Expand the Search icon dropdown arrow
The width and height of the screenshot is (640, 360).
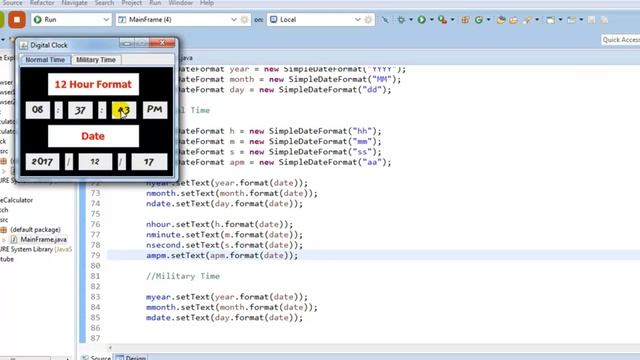537,20
